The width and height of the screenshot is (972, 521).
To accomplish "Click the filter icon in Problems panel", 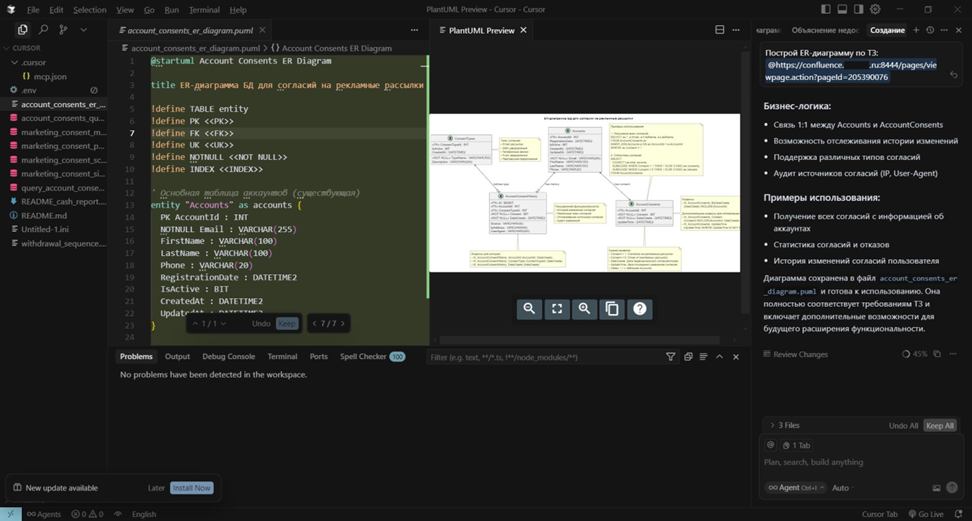I will click(670, 357).
